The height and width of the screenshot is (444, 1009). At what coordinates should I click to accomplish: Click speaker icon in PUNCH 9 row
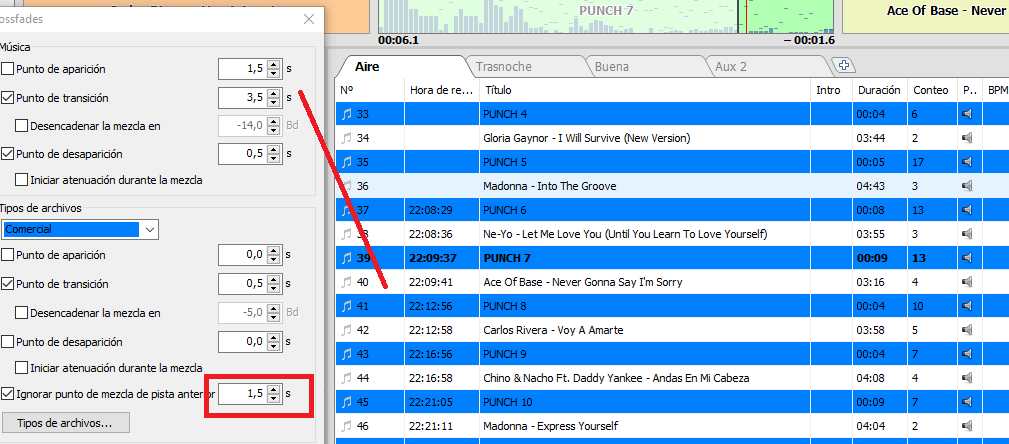pyautogui.click(x=966, y=354)
